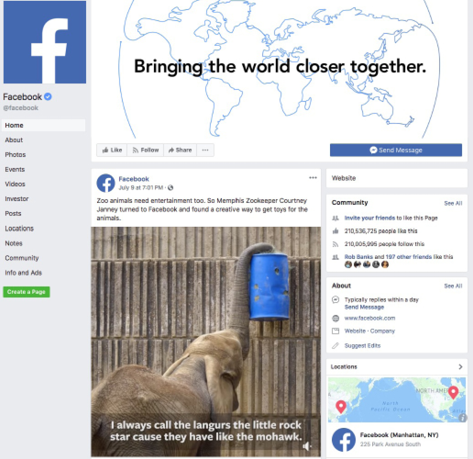The height and width of the screenshot is (459, 473).
Task: Click the post author's Facebook avatar
Action: [x=106, y=183]
